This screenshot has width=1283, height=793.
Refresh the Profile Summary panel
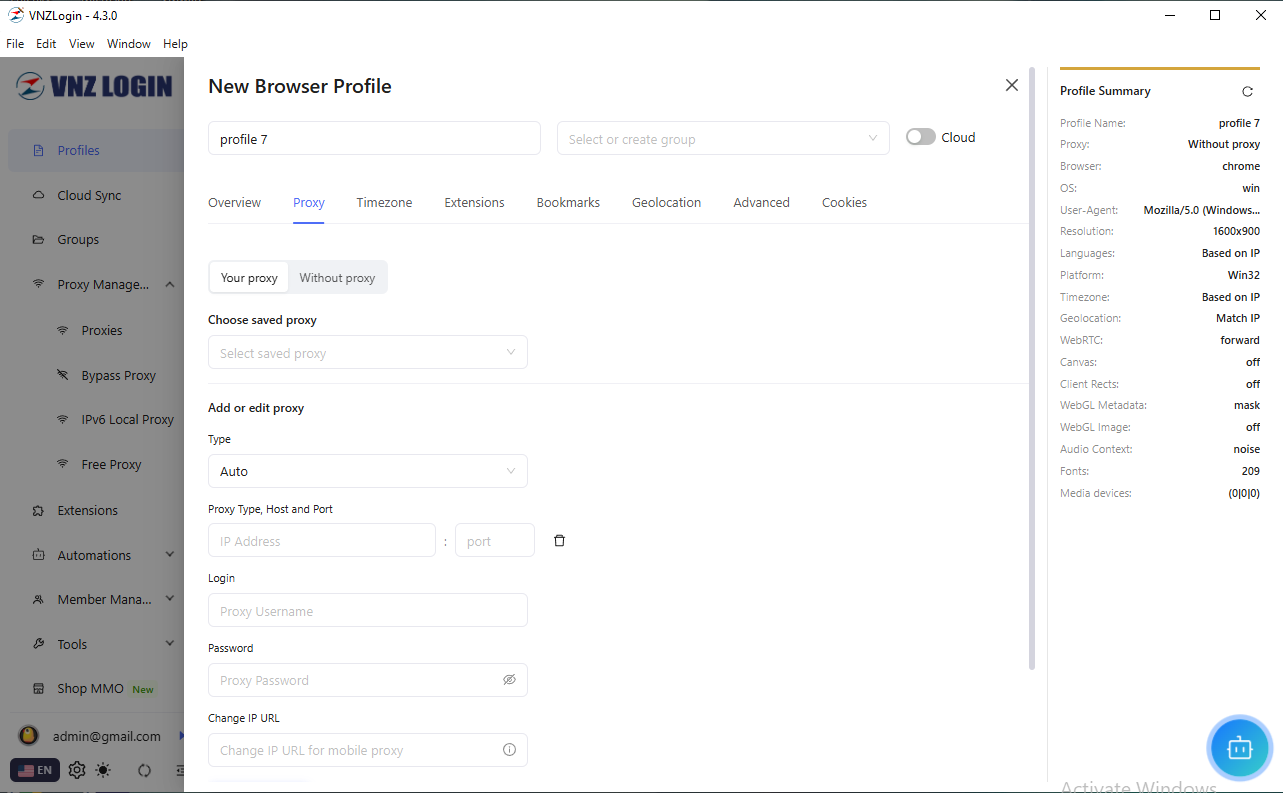pyautogui.click(x=1247, y=91)
